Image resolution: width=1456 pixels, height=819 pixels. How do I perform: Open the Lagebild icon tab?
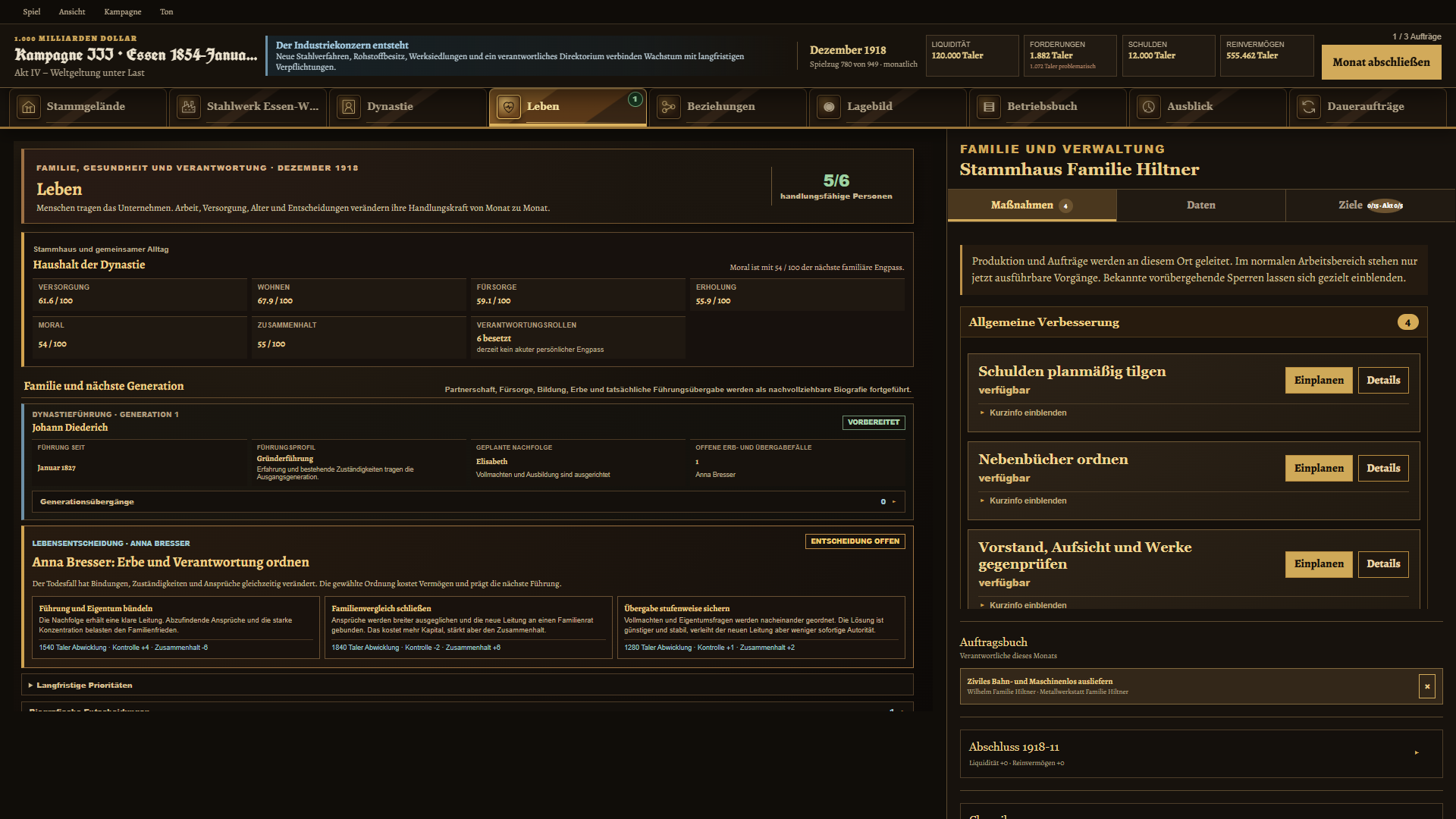829,107
